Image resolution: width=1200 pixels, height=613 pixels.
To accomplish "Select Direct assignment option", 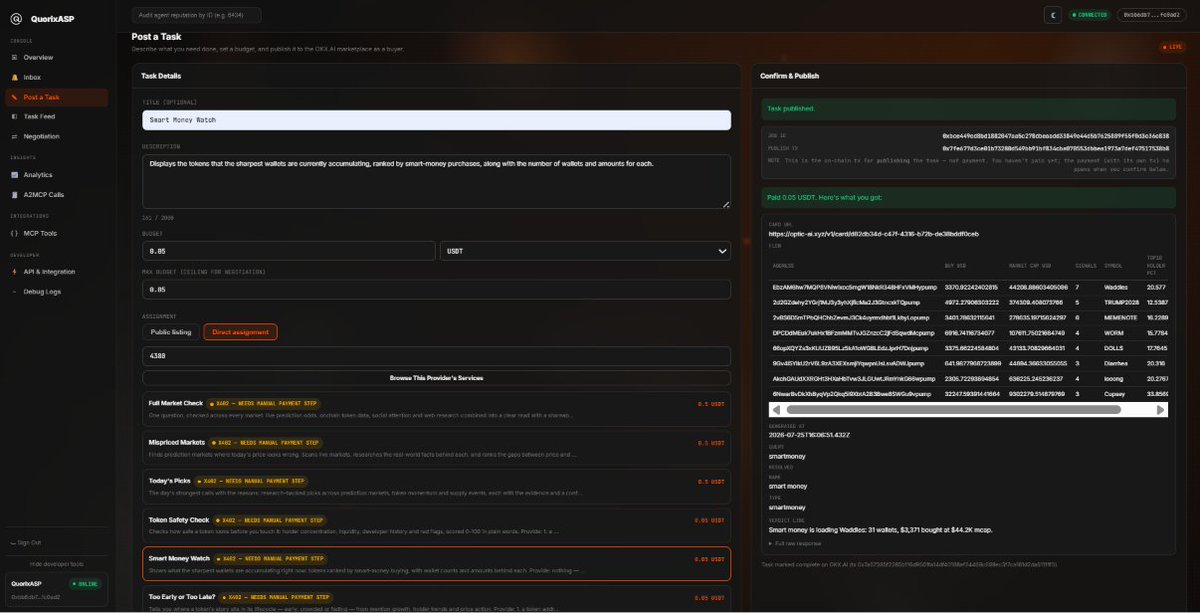I will (x=240, y=332).
